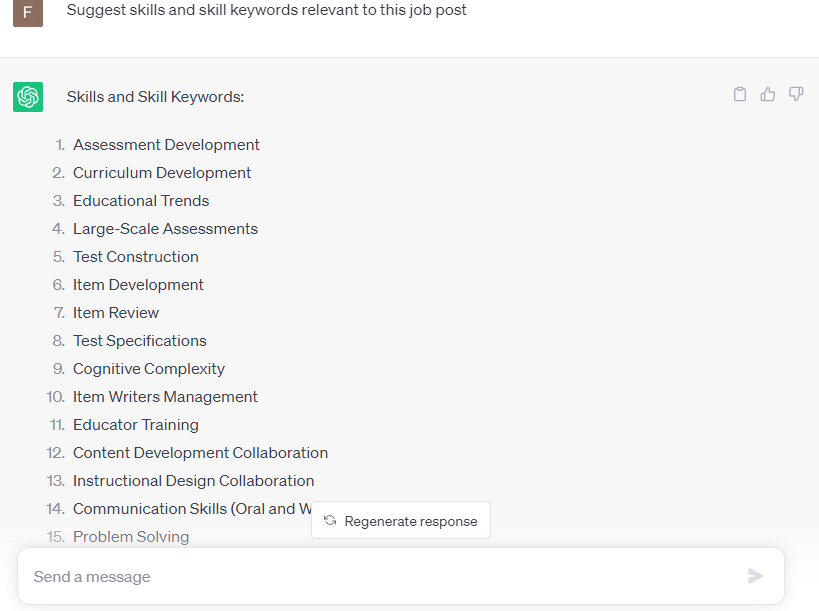
Task: Give the response a thumbs down
Action: pos(796,95)
